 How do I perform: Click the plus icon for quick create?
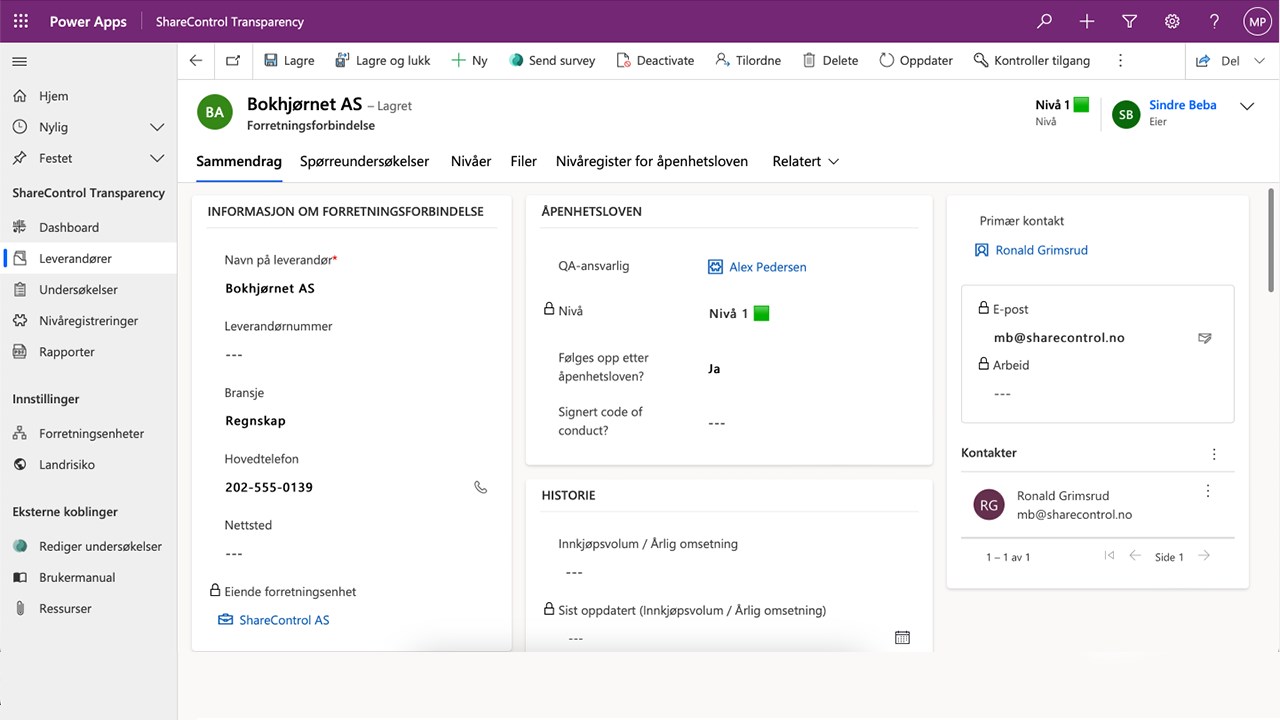pyautogui.click(x=1087, y=21)
